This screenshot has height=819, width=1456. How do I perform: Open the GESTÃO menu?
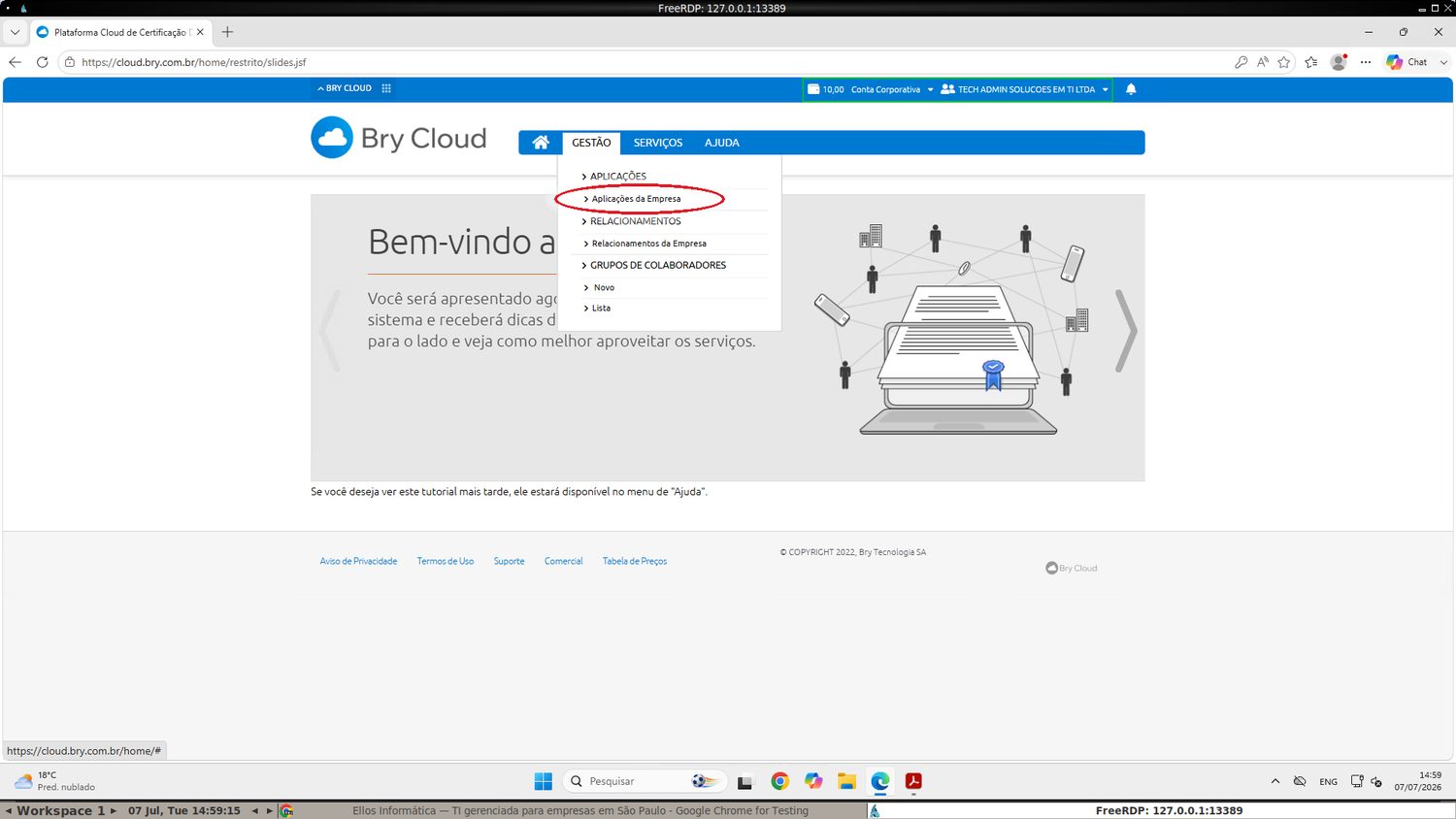(591, 143)
